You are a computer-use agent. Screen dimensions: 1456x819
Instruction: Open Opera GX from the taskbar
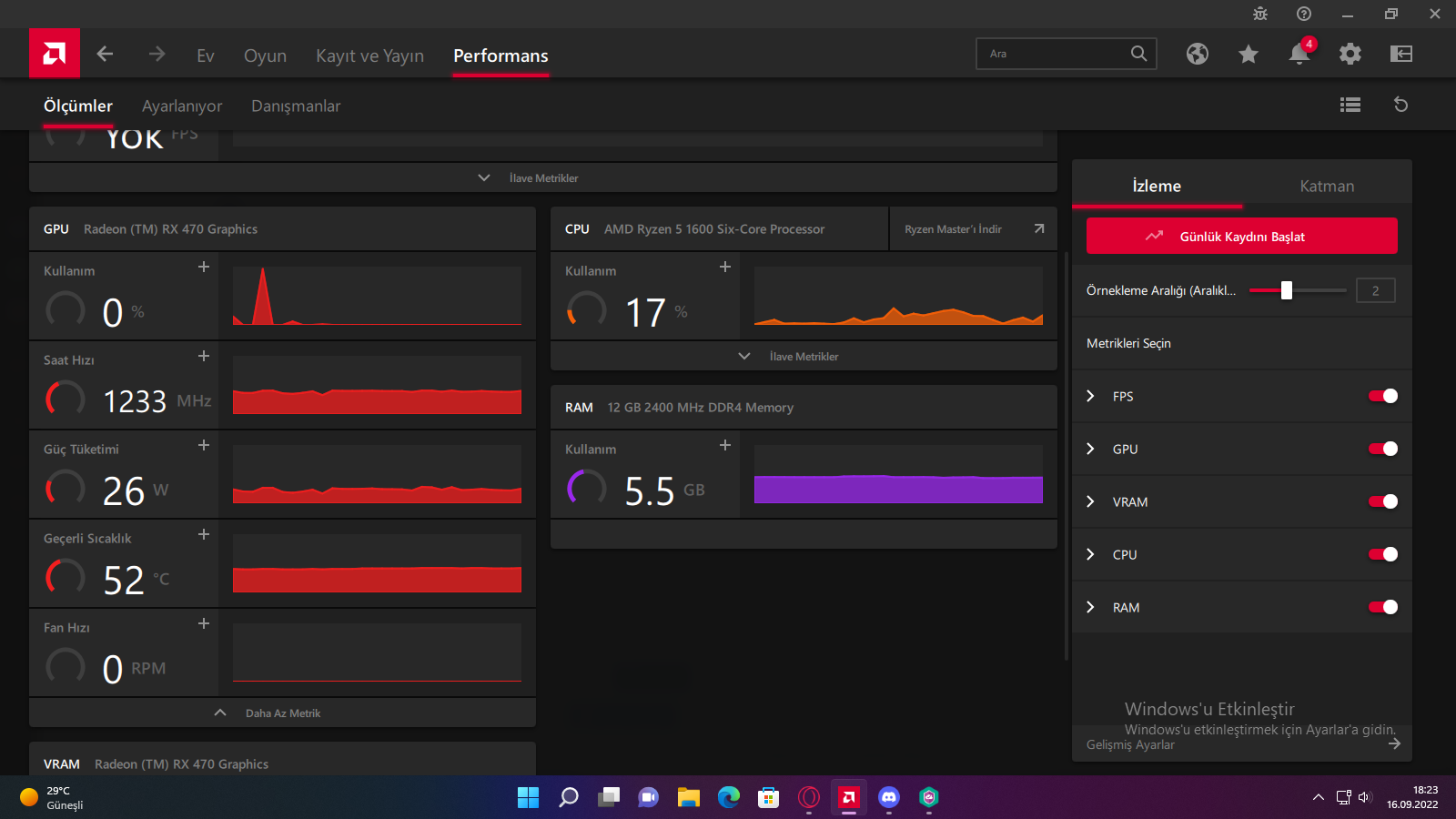coord(809,798)
